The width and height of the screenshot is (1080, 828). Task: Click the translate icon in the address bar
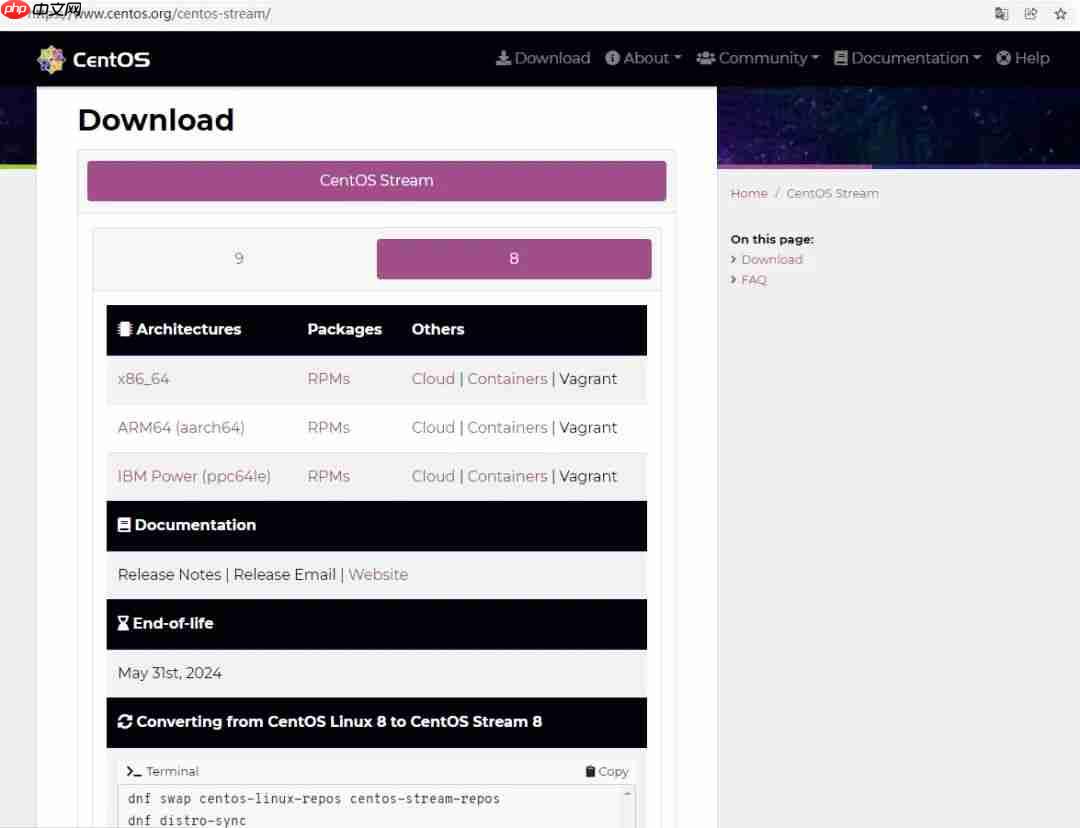1001,14
